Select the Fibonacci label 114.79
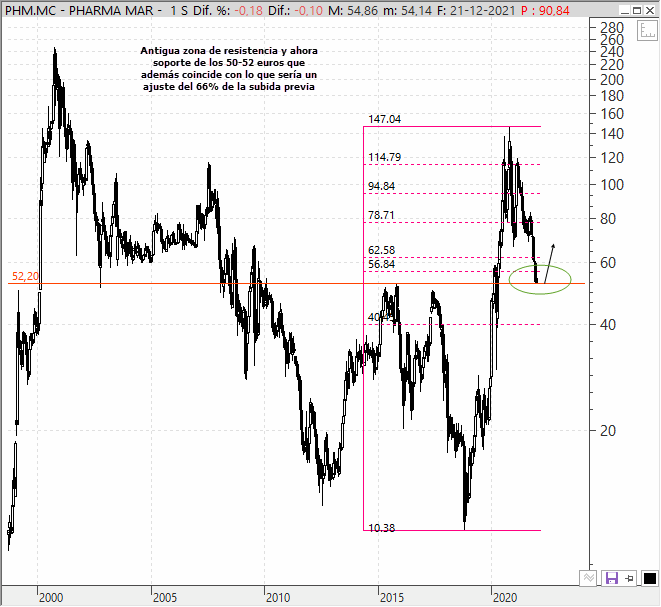This screenshot has height=607, width=661. (384, 157)
